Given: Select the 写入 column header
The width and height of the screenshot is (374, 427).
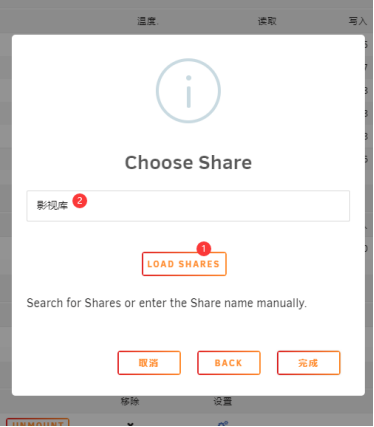Looking at the screenshot, I should point(358,21).
